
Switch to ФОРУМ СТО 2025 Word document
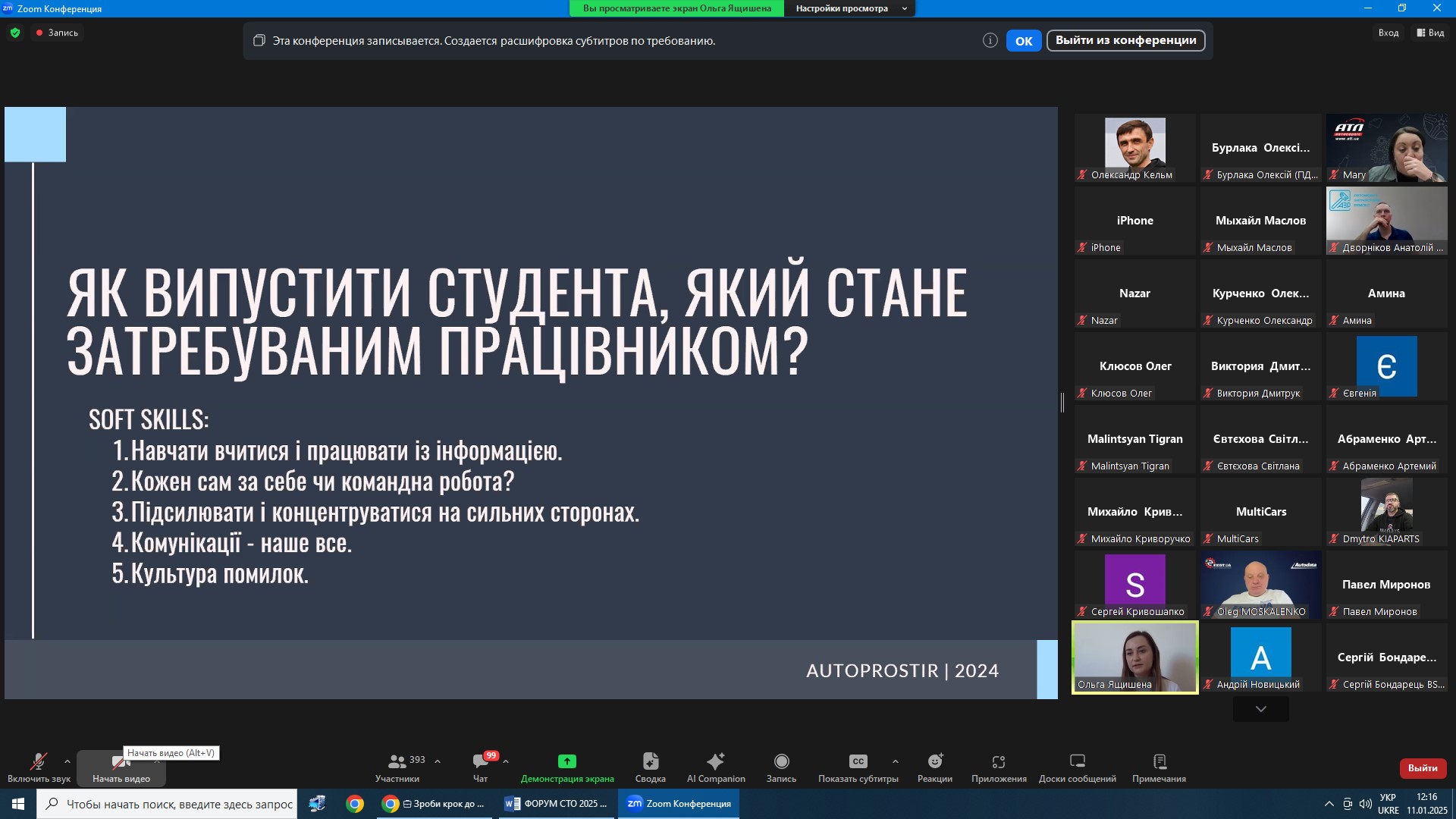pos(557,804)
